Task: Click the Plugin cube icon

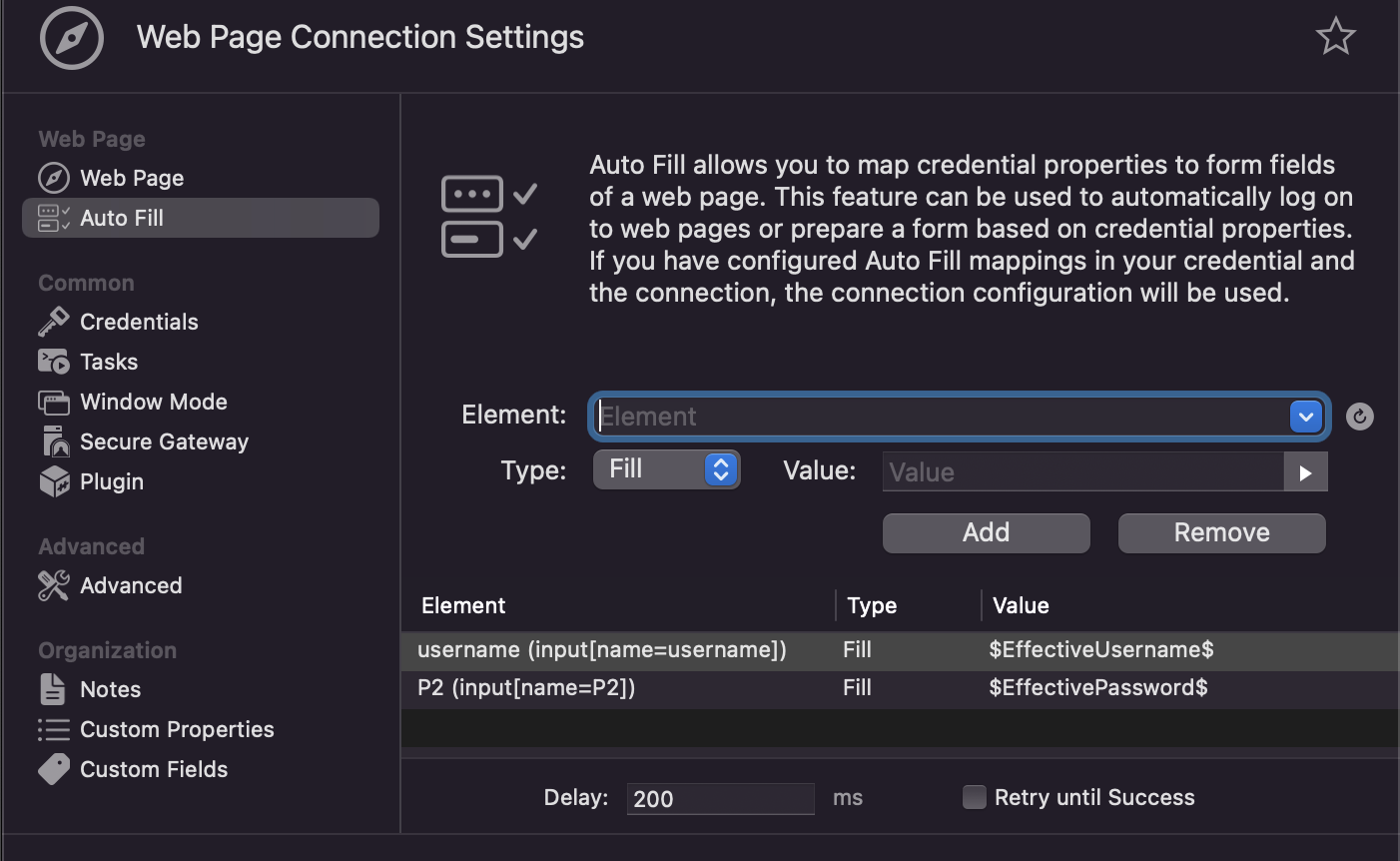Action: click(x=53, y=481)
